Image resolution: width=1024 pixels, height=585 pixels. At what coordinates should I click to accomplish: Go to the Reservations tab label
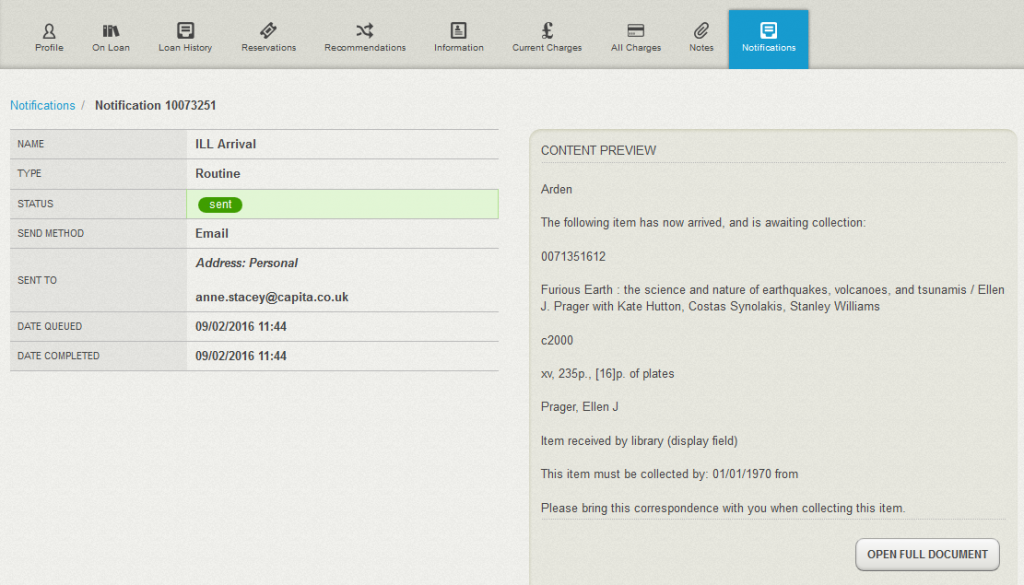click(268, 48)
